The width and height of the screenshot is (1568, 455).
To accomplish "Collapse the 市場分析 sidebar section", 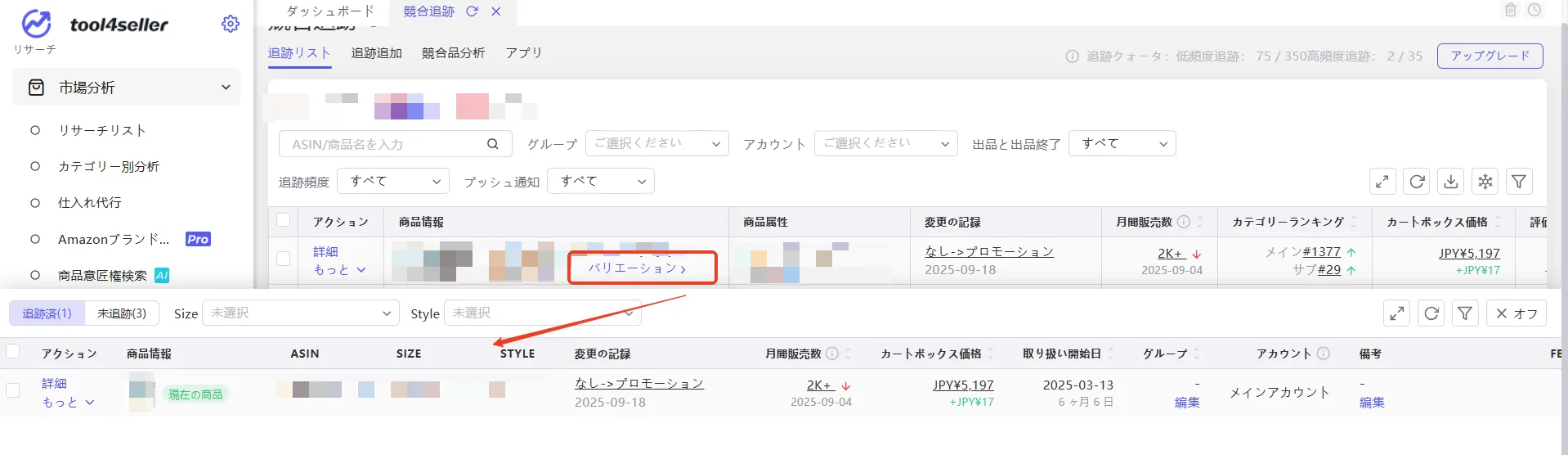I will [226, 88].
